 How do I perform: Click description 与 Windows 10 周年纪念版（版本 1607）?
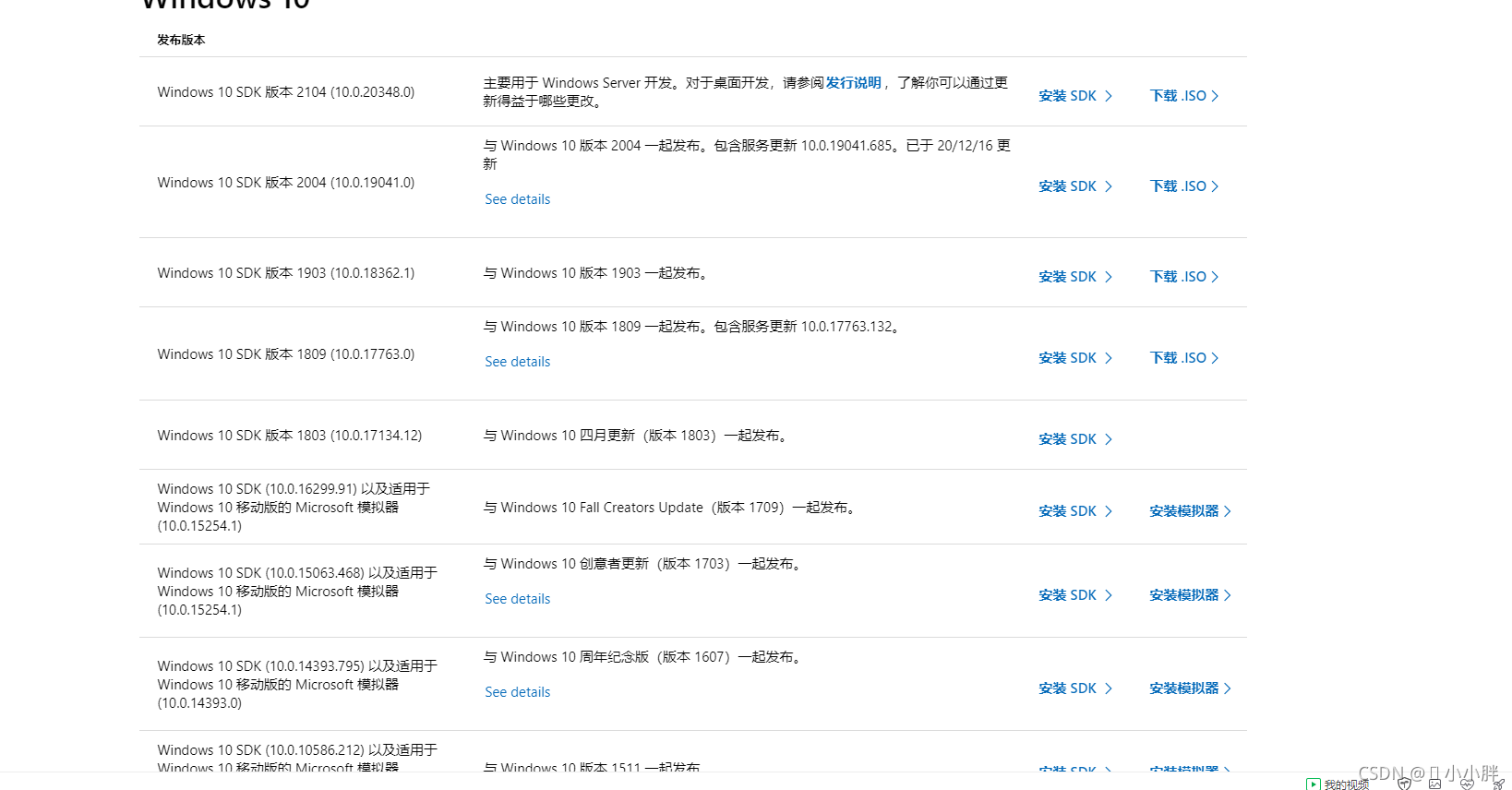[643, 657]
